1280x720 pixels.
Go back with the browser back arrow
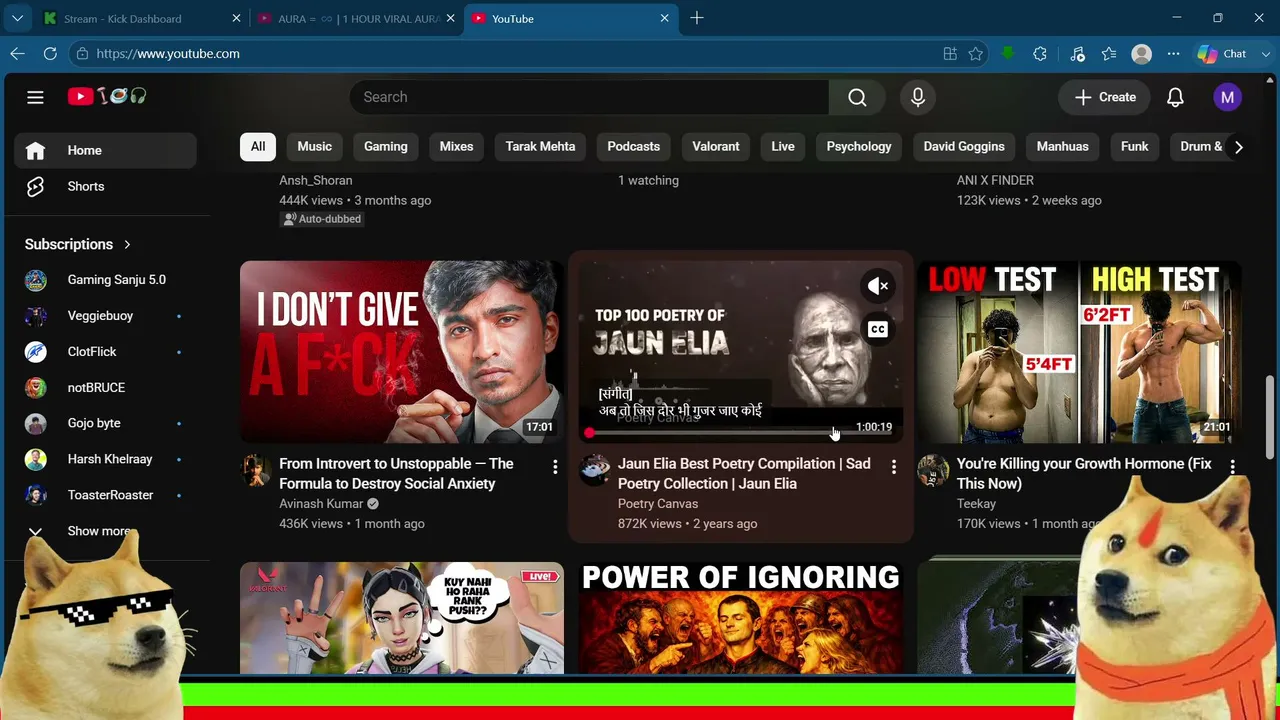click(x=18, y=54)
